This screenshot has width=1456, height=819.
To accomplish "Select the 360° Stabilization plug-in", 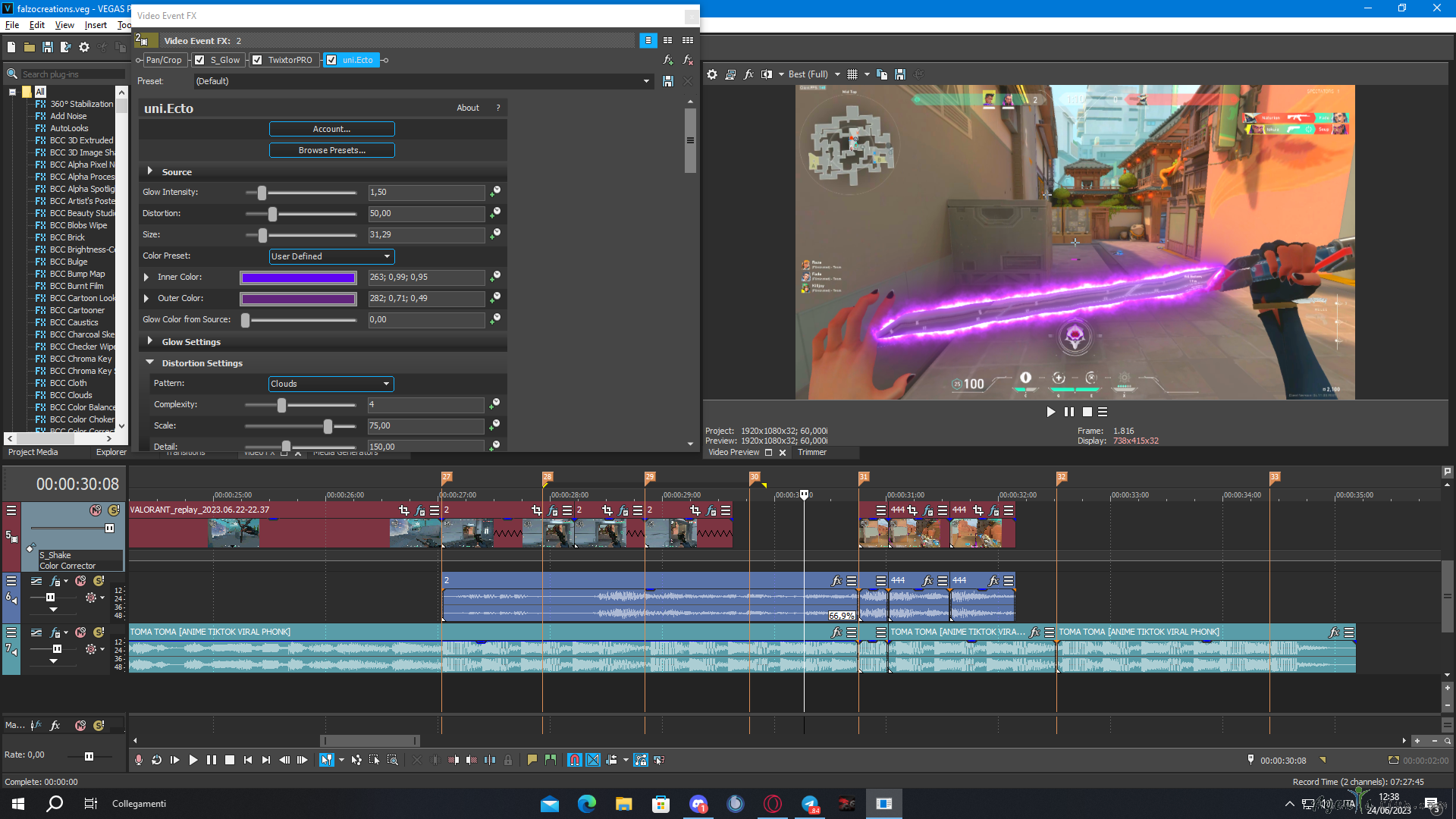I will 81,104.
